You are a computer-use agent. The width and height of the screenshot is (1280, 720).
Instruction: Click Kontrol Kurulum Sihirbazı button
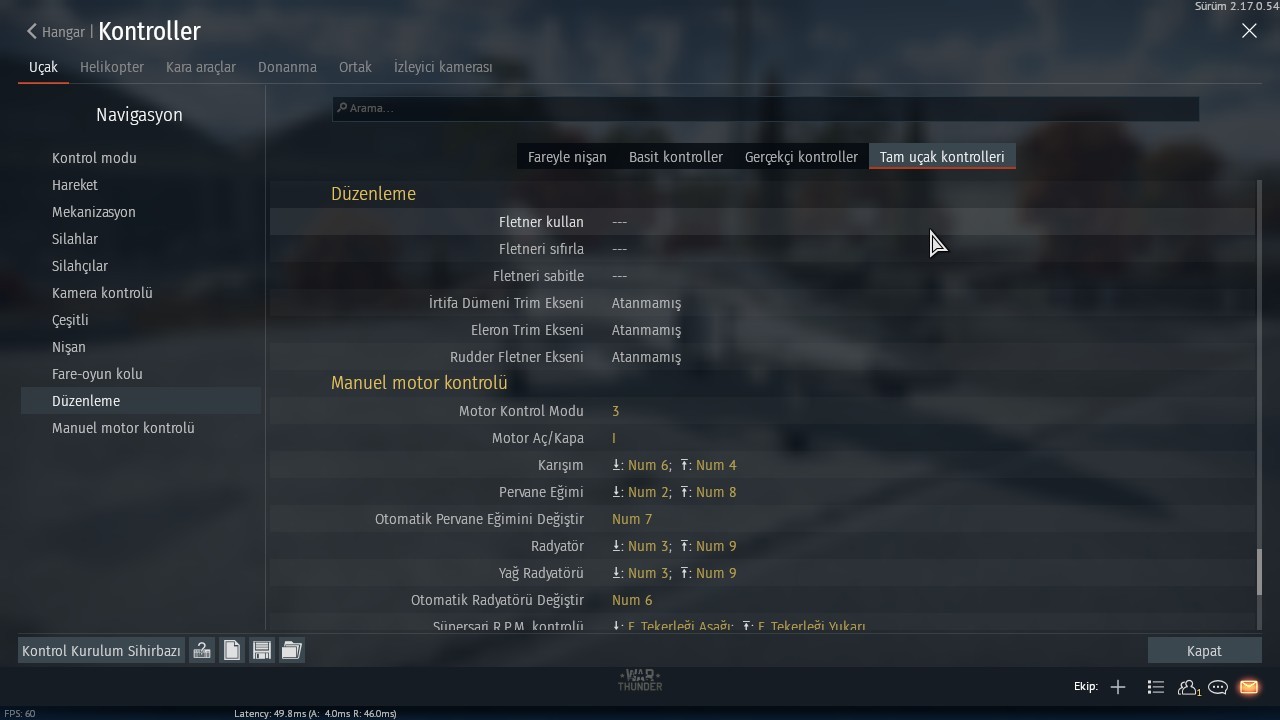click(101, 651)
